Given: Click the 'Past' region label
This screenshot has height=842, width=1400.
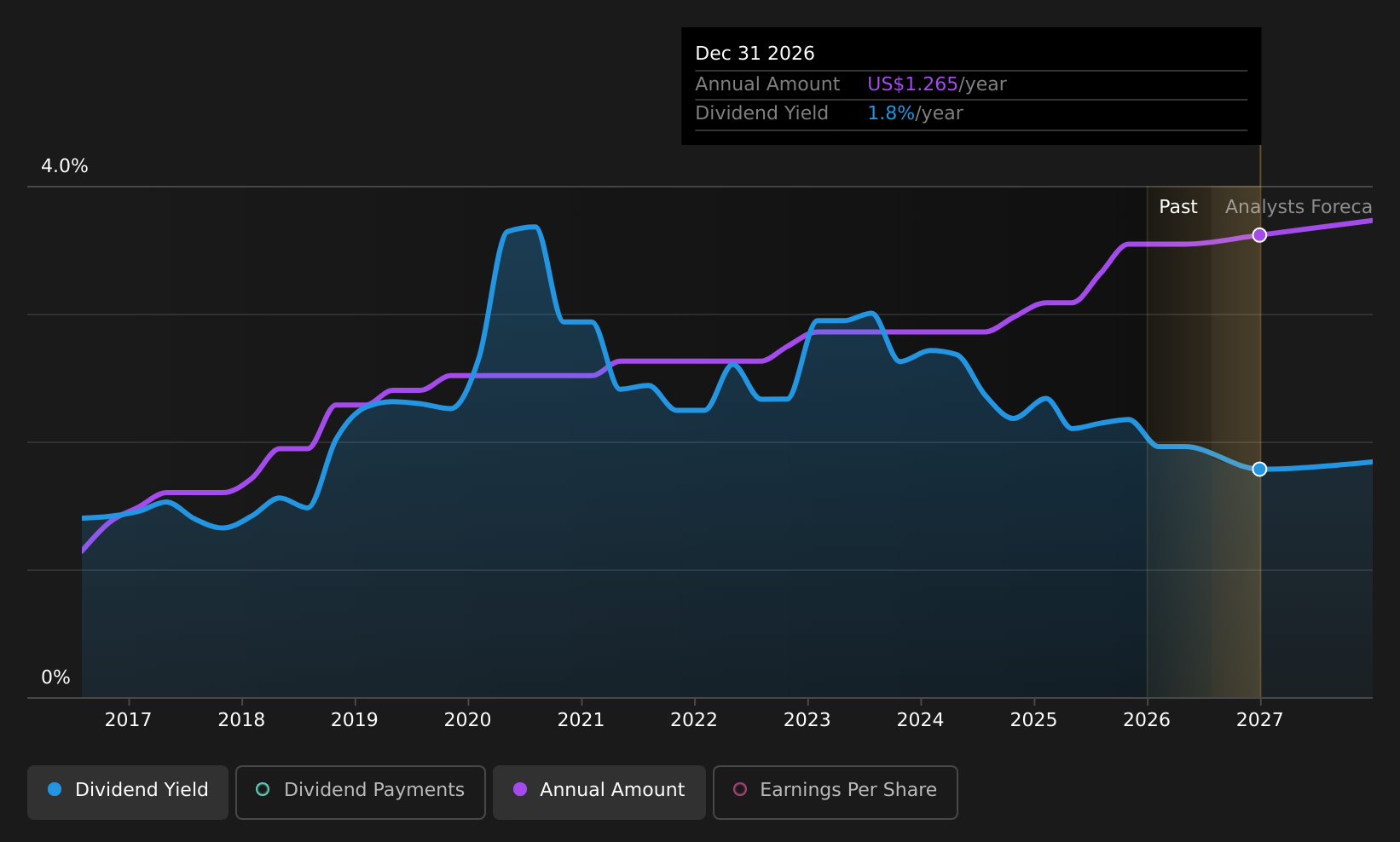Looking at the screenshot, I should [x=1177, y=207].
